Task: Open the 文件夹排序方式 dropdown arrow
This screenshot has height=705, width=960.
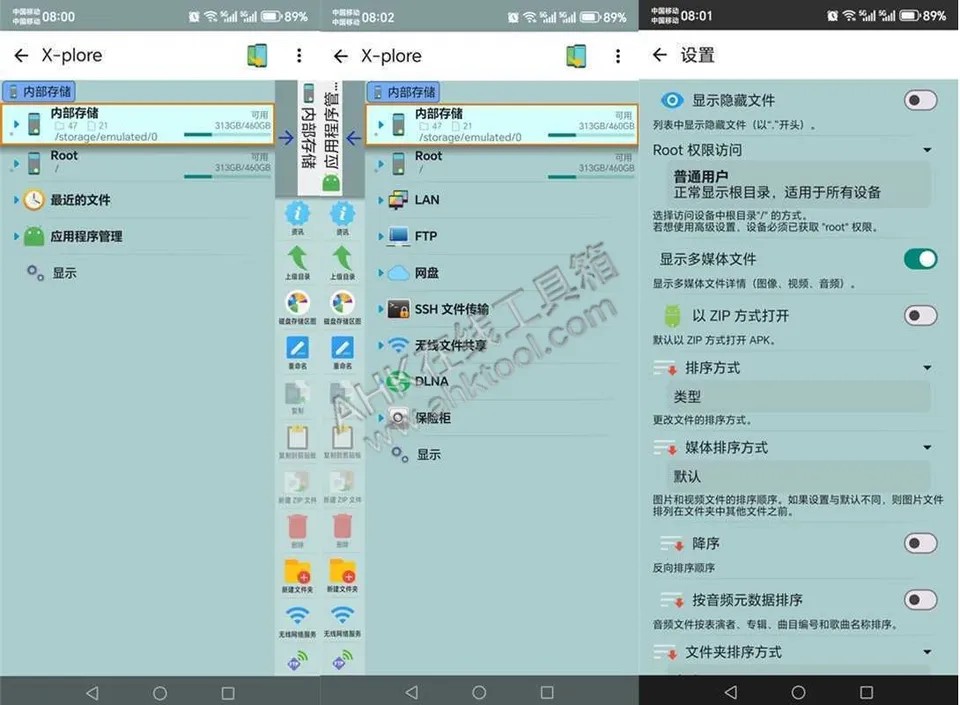Action: 928,652
